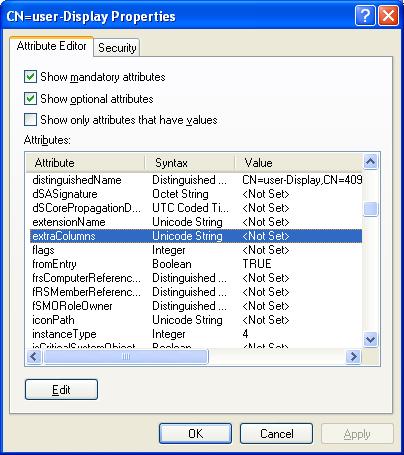
Task: Select the extensionName attribute
Action: pos(196,222)
